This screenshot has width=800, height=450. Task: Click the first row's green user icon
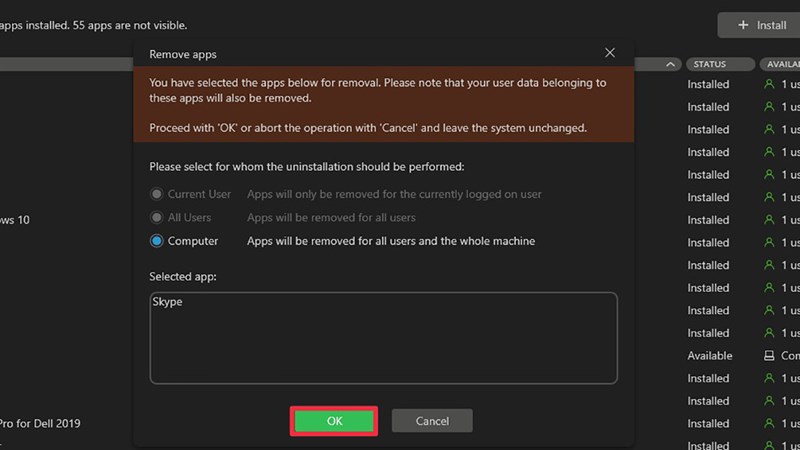(769, 85)
